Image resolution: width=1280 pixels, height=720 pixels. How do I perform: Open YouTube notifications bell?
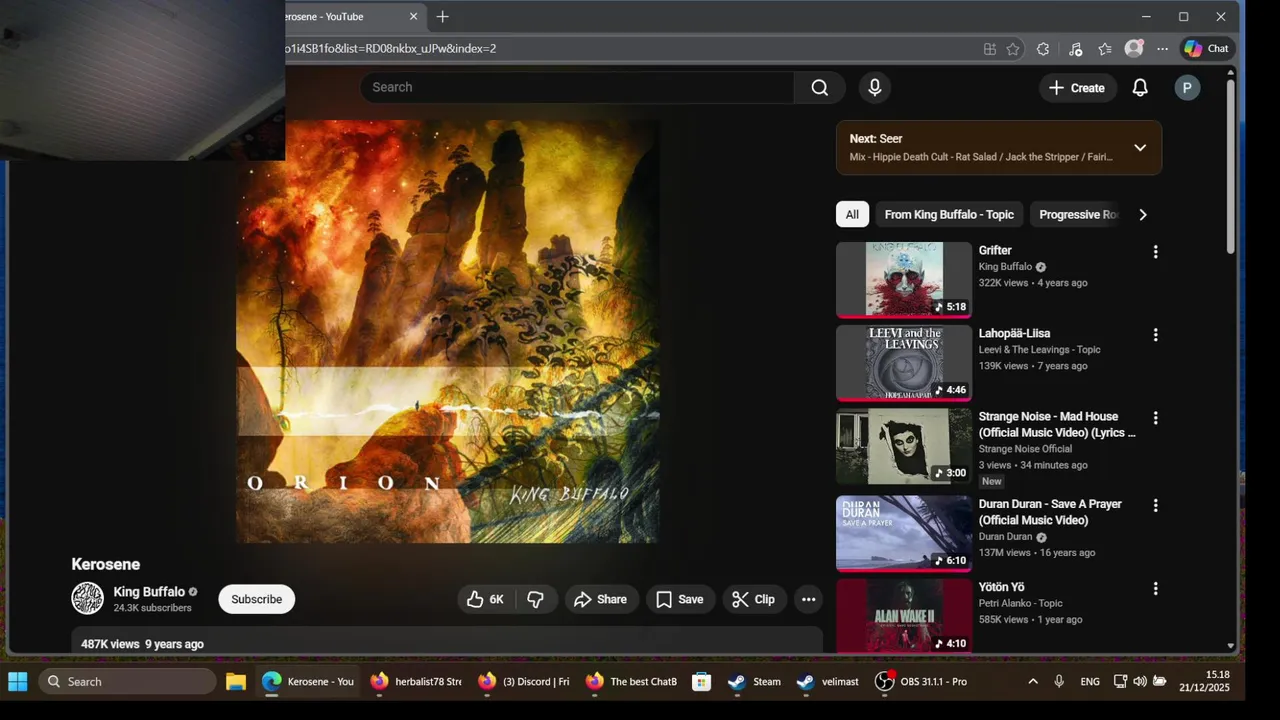tap(1140, 88)
